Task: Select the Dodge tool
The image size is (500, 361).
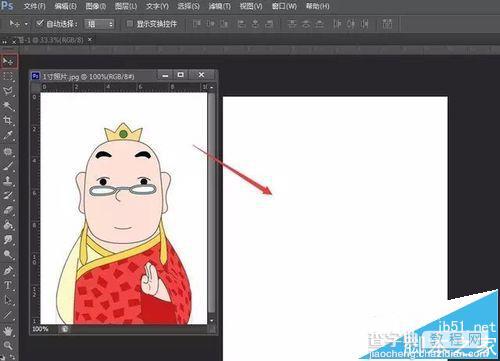Action: pyautogui.click(x=8, y=255)
